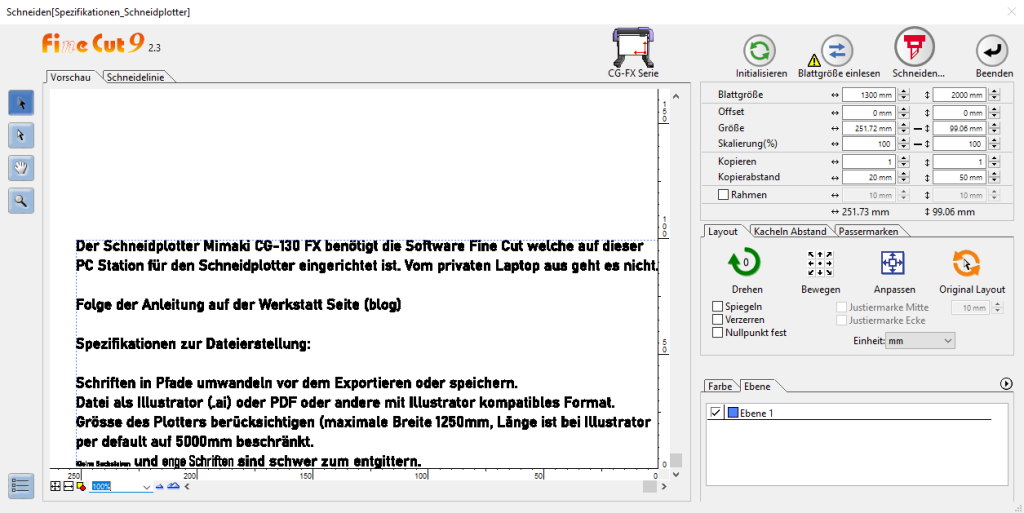Switch to the Schneidelinie tab
Viewport: 1024px width, 513px height.
coord(136,77)
